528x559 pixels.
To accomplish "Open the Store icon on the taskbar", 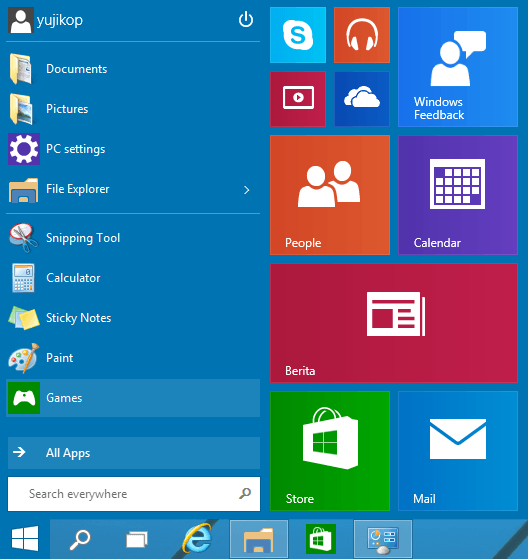I will pyautogui.click(x=321, y=539).
